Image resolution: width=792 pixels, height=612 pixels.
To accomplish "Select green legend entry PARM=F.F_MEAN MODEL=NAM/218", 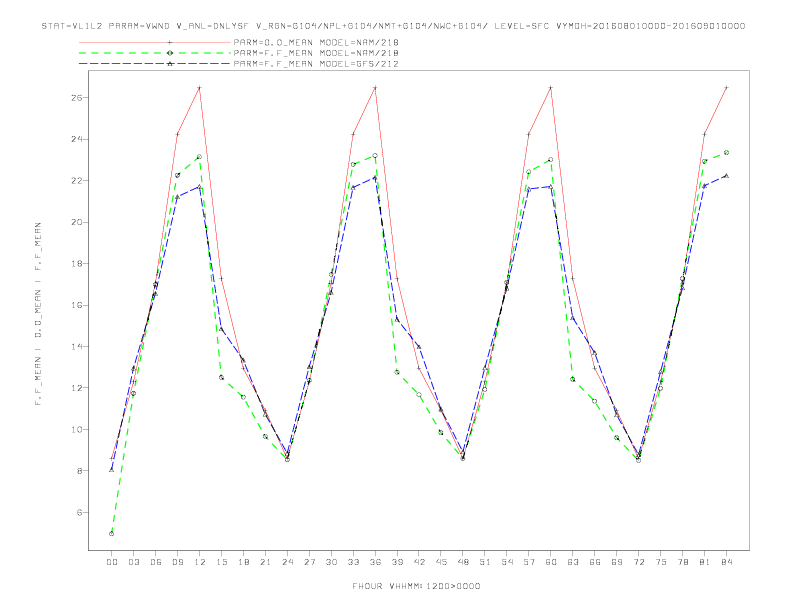I will point(316,53).
